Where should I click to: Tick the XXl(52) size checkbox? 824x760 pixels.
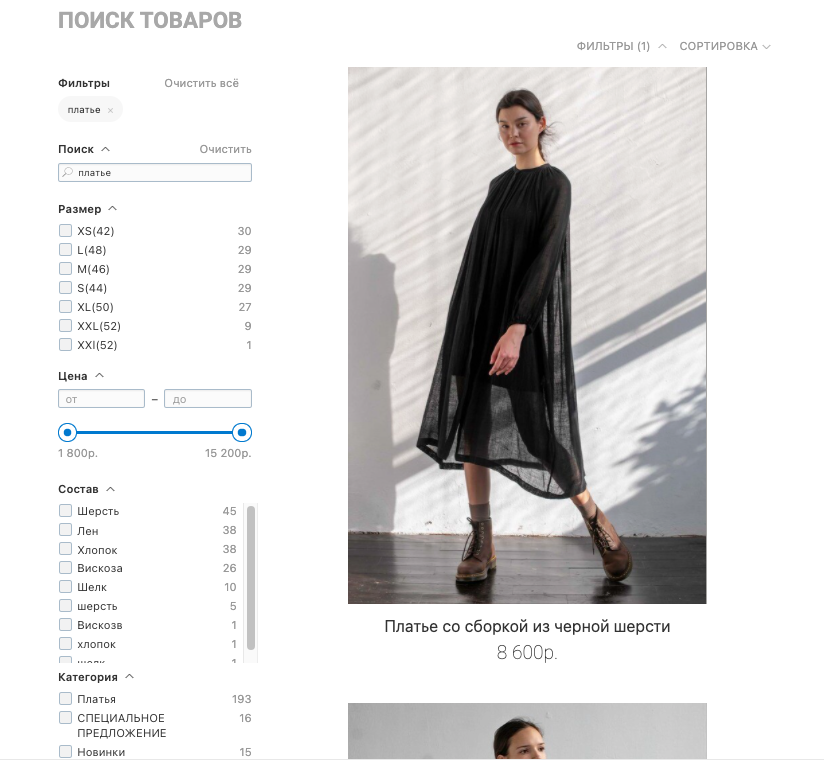coord(65,345)
